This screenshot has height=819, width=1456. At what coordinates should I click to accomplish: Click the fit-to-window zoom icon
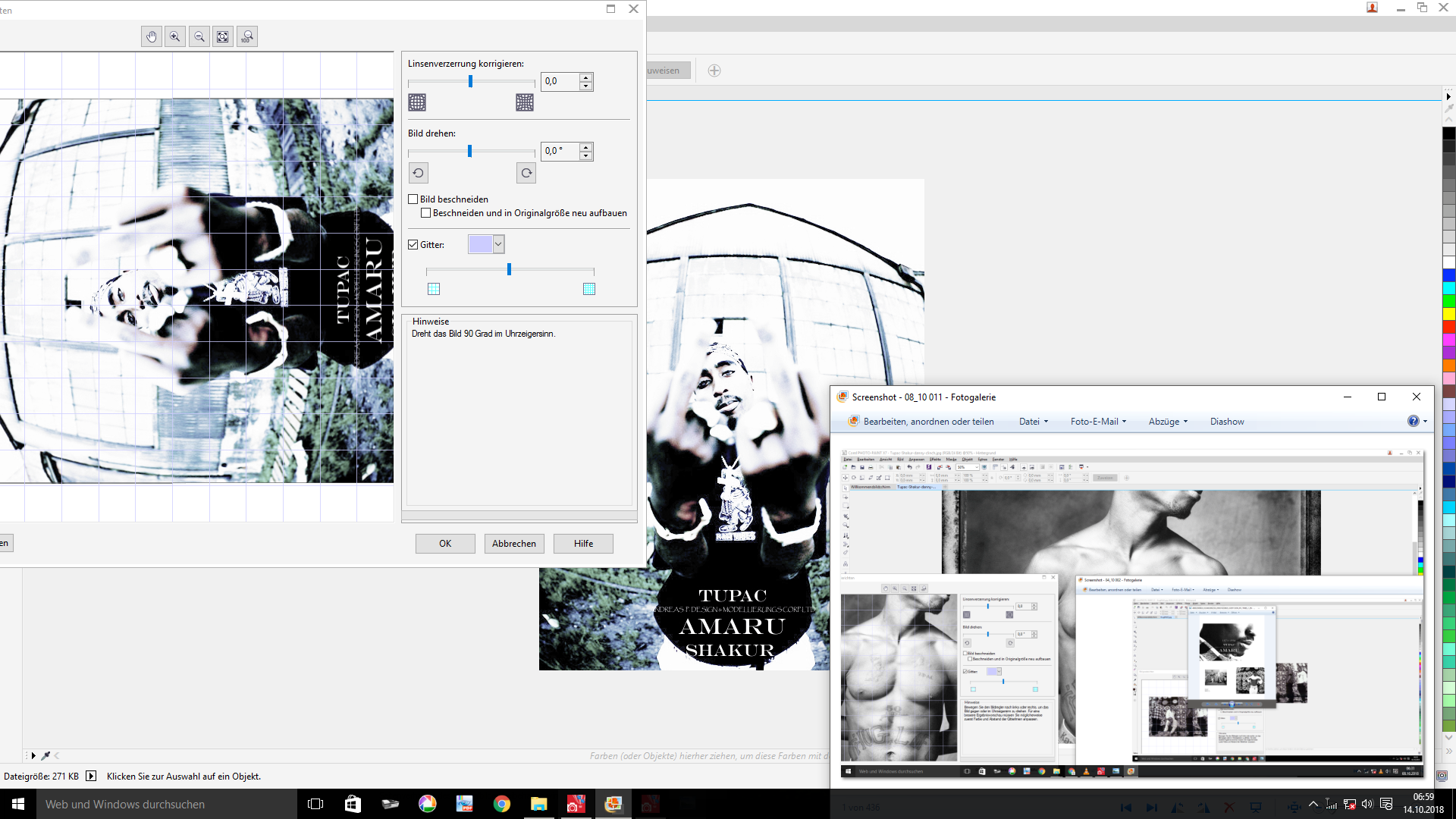tap(223, 36)
